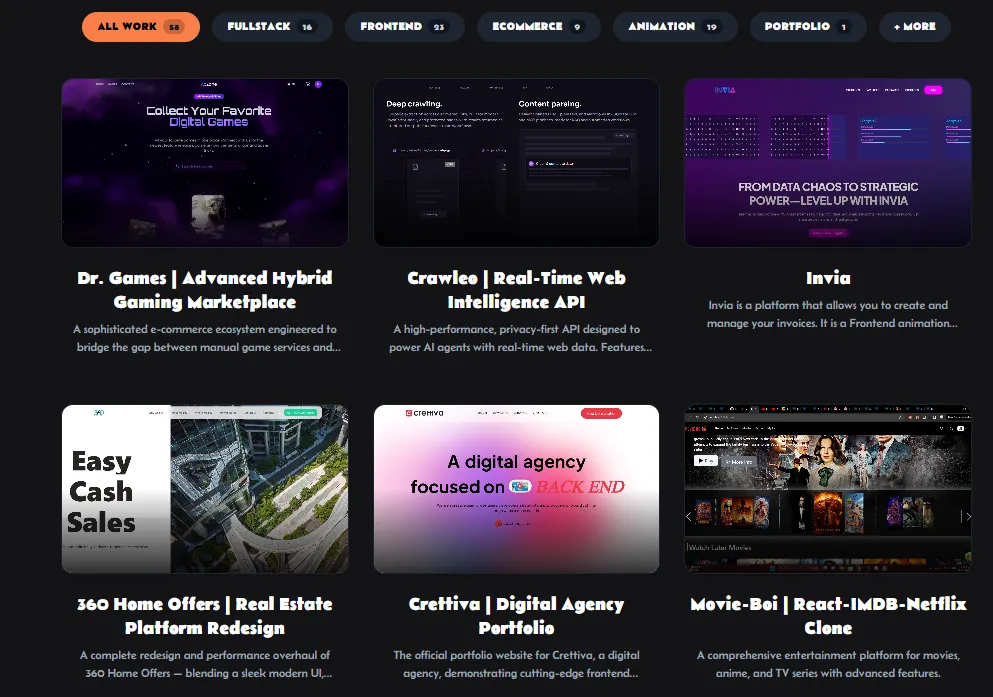The width and height of the screenshot is (993, 697).
Task: Open the Invia project title
Action: [x=827, y=278]
